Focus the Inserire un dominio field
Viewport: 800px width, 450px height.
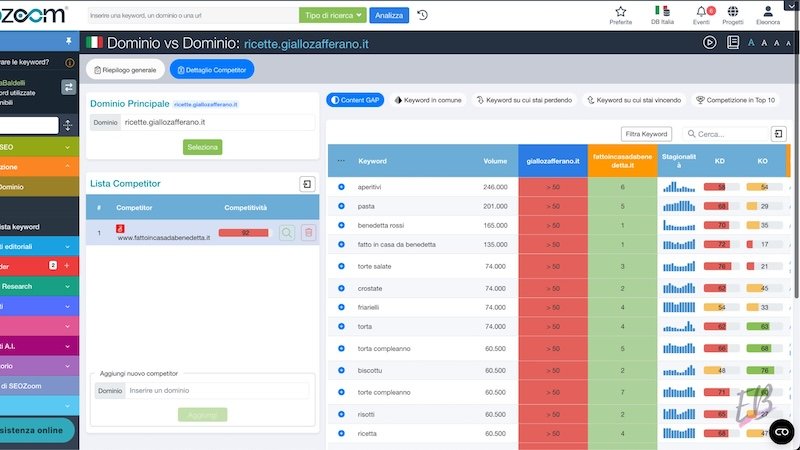217,390
